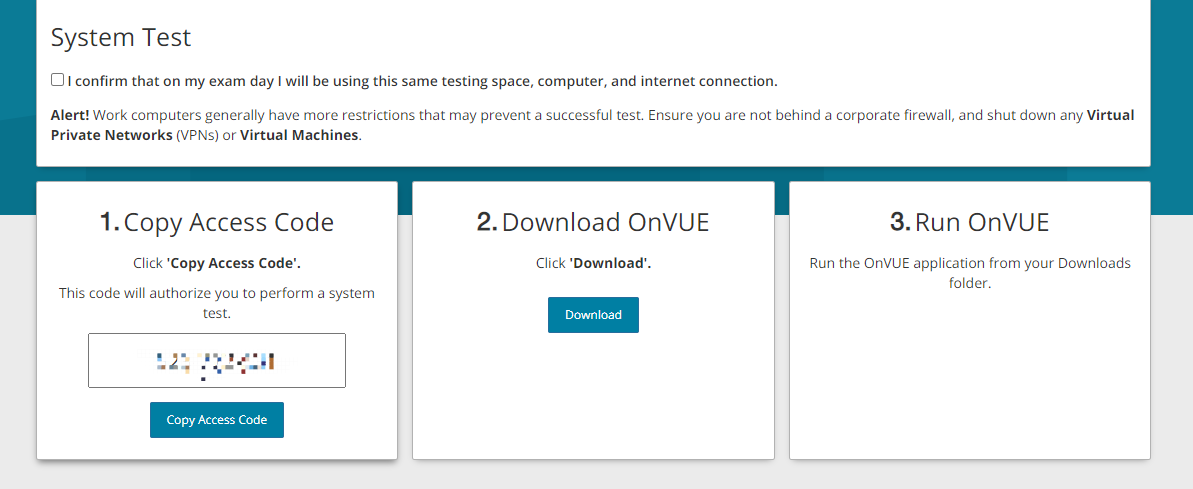This screenshot has width=1193, height=489.
Task: Click the '3. Run OnVUE' heading
Action: 969,222
